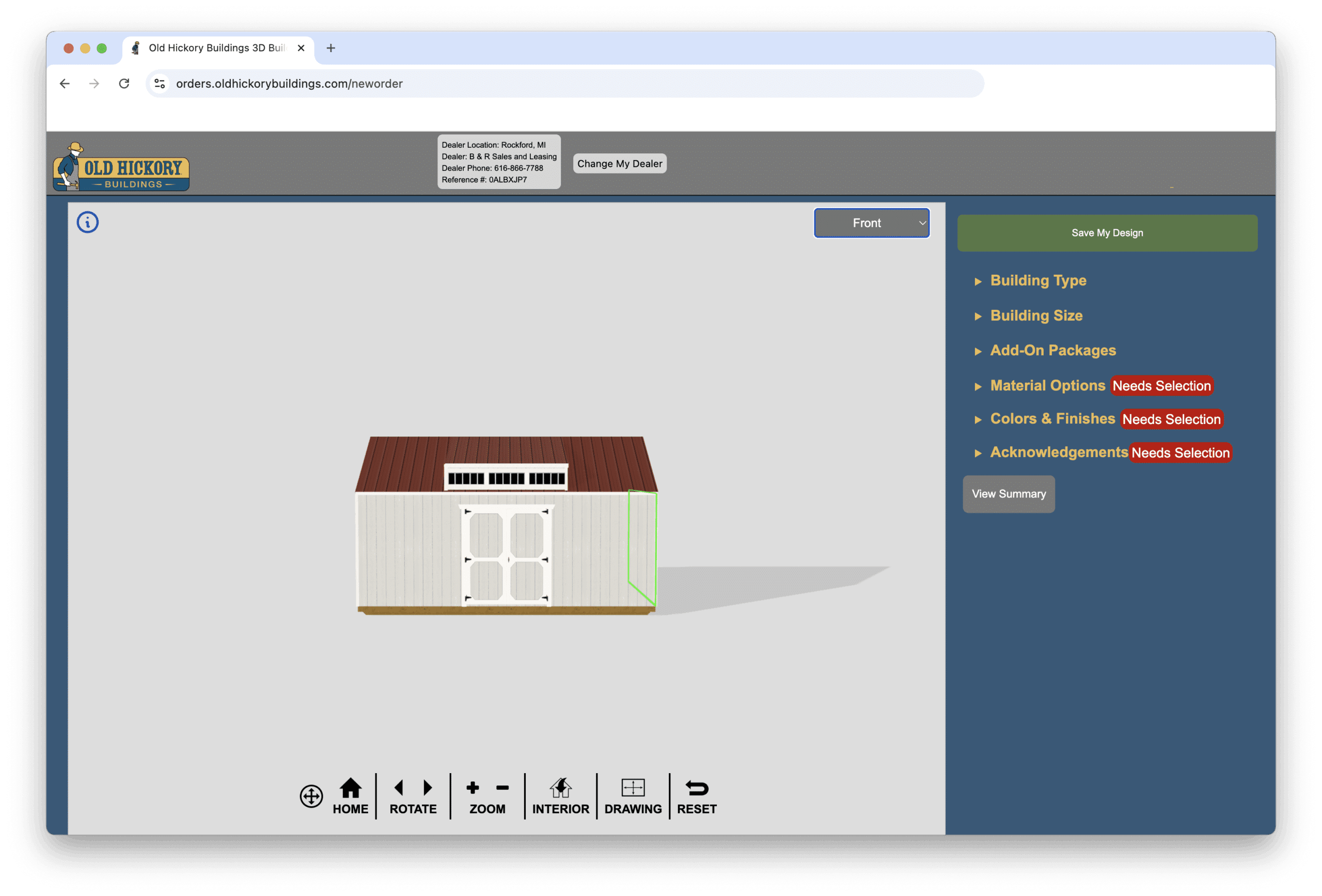Click the HOME view icon

[351, 789]
